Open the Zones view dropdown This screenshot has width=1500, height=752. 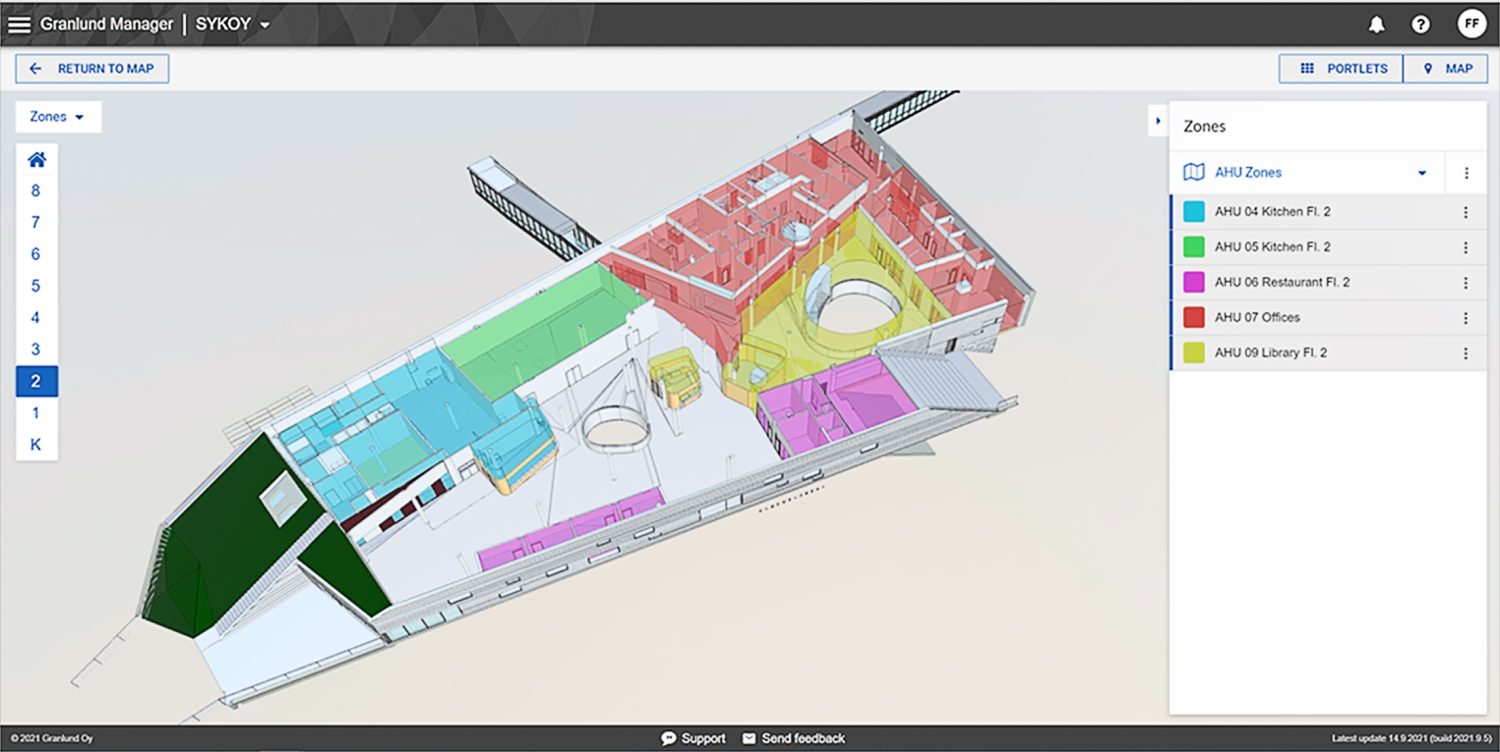[x=57, y=117]
